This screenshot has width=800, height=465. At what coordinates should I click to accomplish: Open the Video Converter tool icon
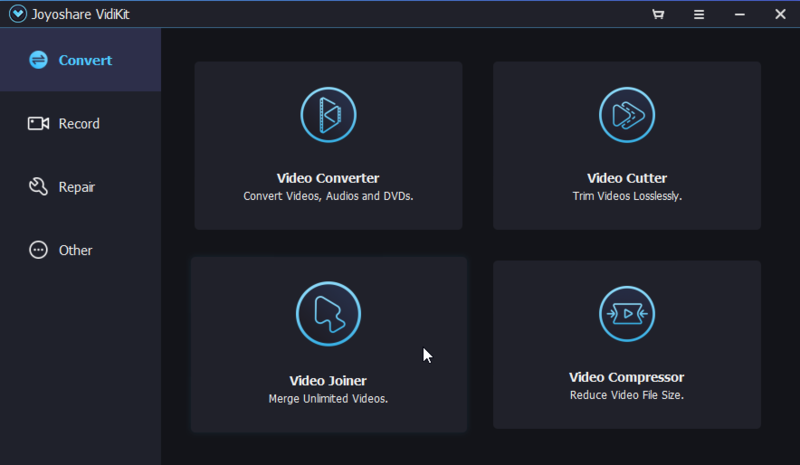tap(328, 115)
